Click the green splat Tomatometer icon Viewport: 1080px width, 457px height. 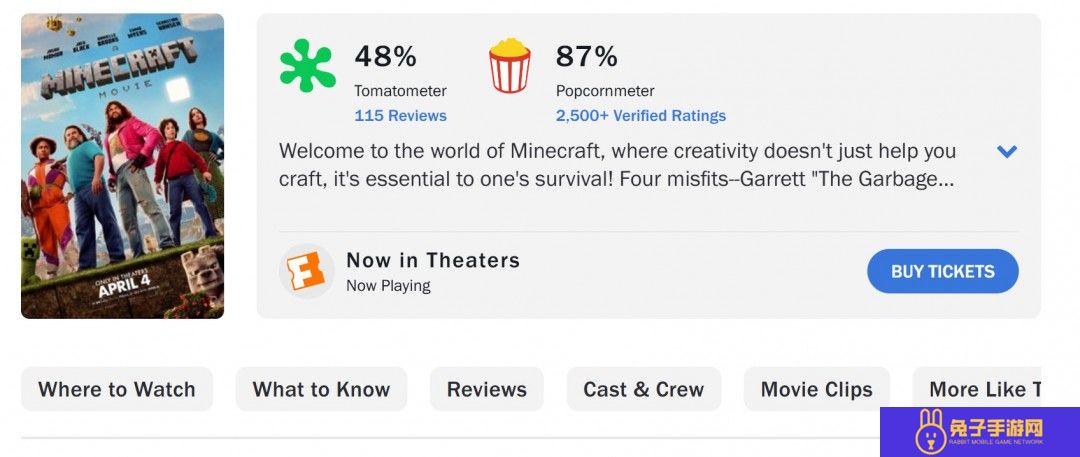[x=307, y=65]
